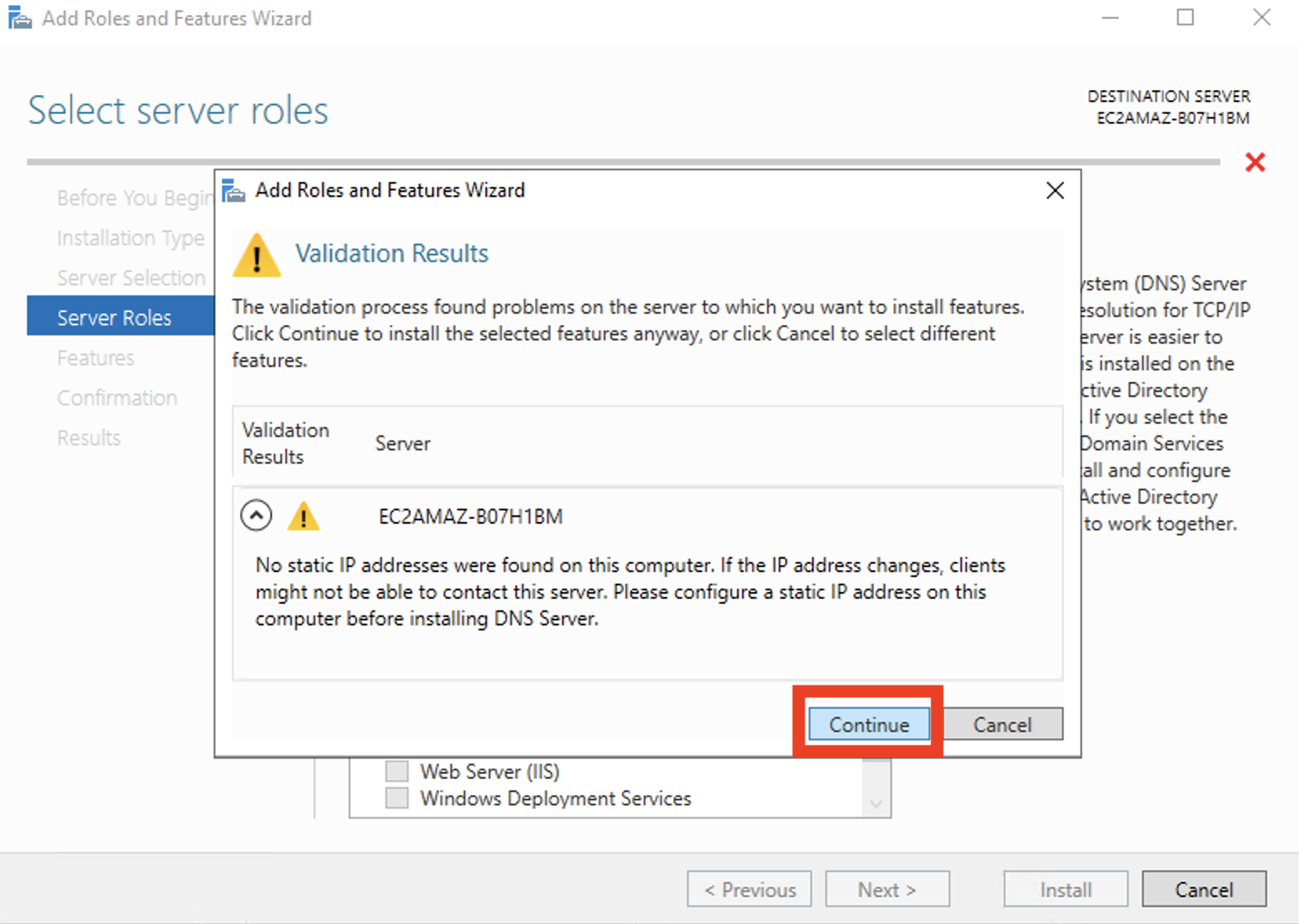The width and height of the screenshot is (1299, 924).
Task: Click wizard icon in Validation dialog title
Action: [234, 191]
